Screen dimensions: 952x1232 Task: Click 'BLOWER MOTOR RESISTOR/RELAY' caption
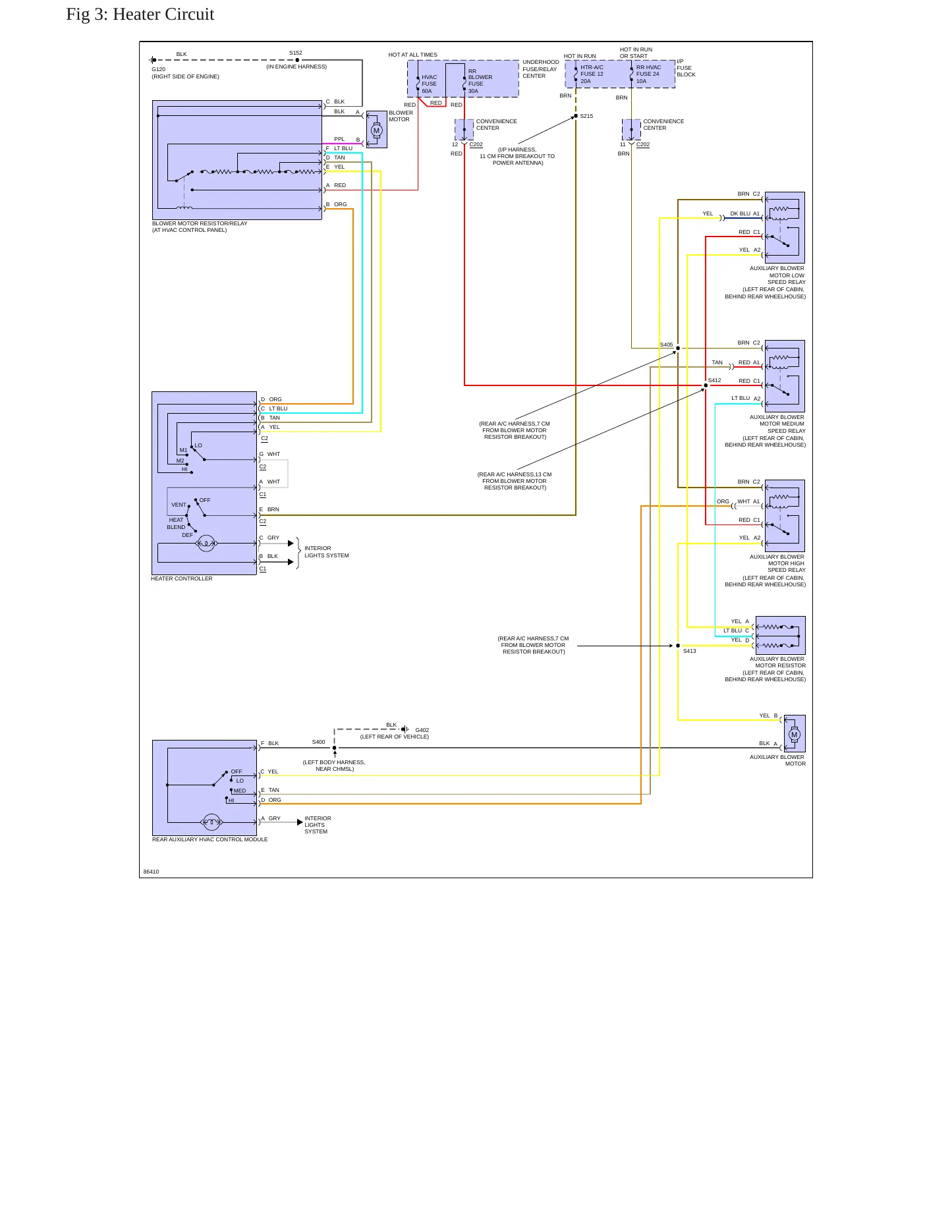[x=200, y=223]
